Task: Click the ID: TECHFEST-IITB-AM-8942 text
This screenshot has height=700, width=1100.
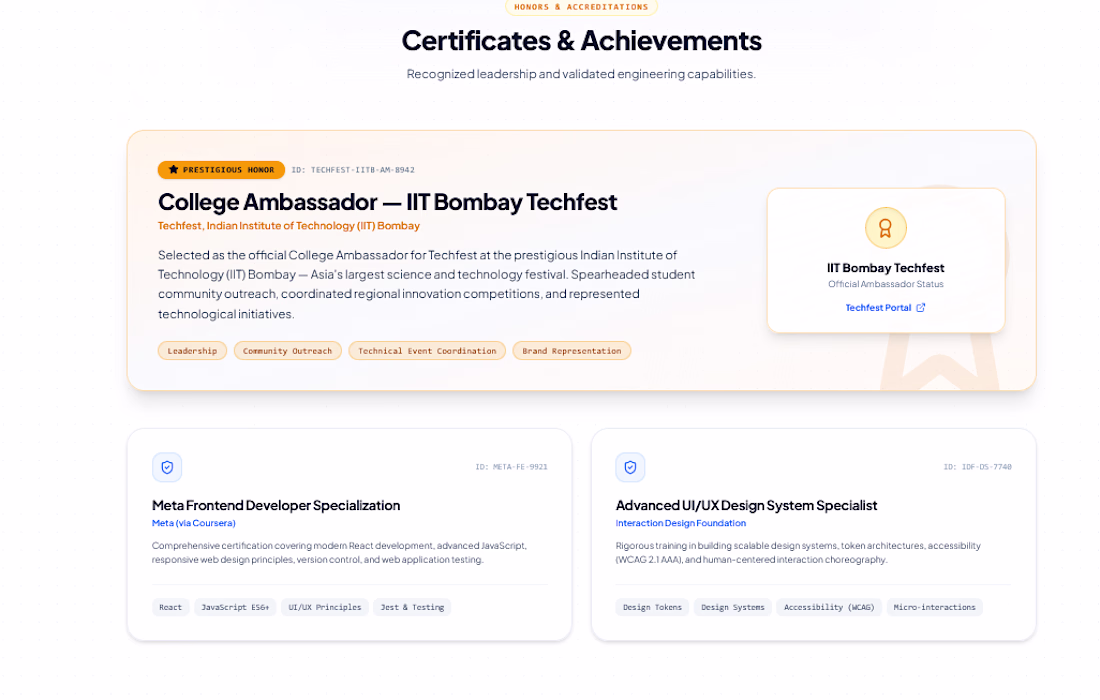Action: 353,170
